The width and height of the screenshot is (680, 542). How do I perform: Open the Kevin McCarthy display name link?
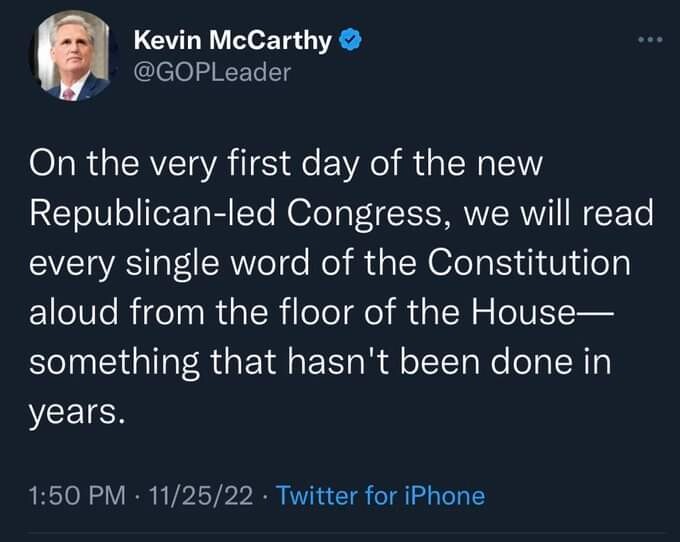pos(232,40)
